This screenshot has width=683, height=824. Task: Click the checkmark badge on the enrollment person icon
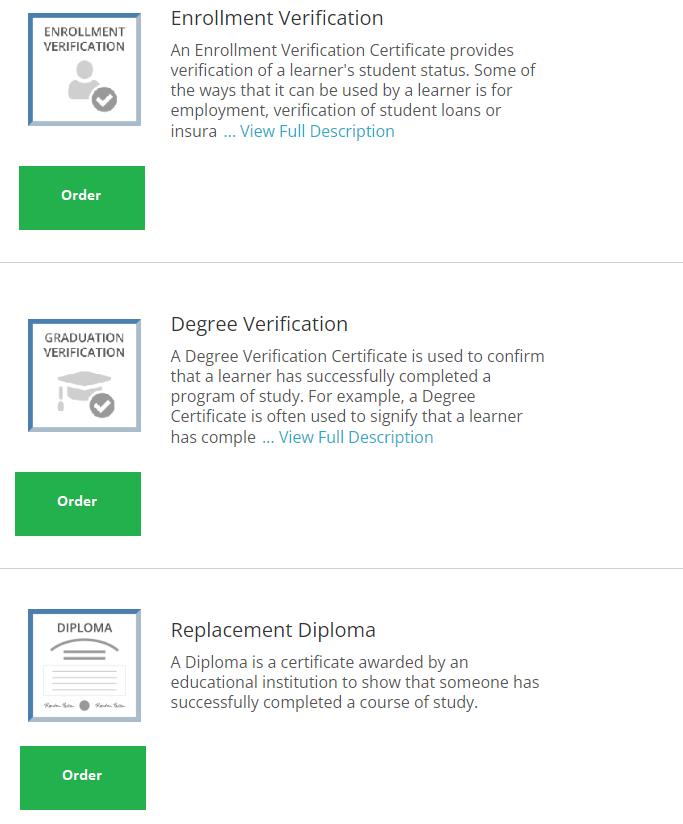(105, 99)
